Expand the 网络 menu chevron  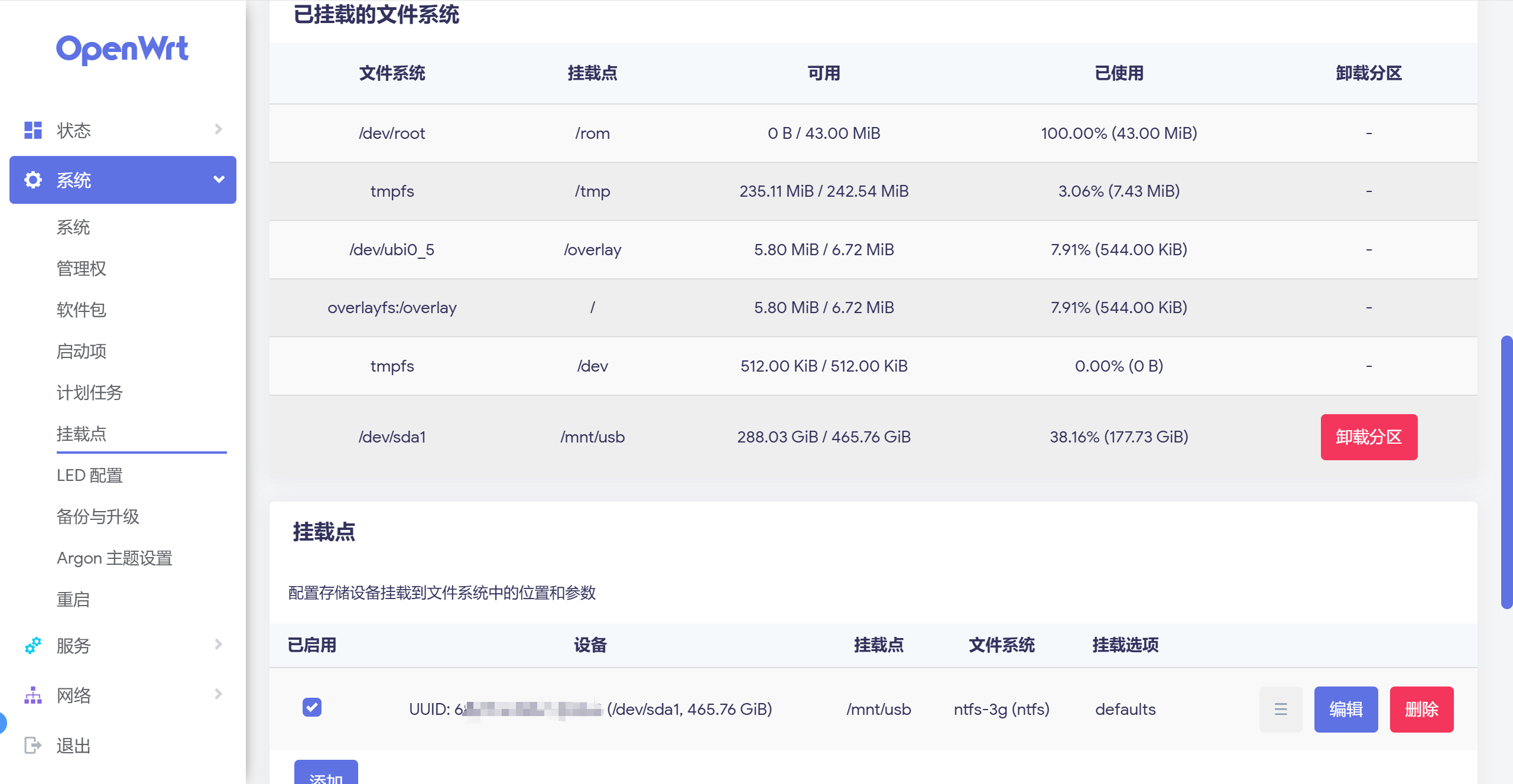(218, 694)
